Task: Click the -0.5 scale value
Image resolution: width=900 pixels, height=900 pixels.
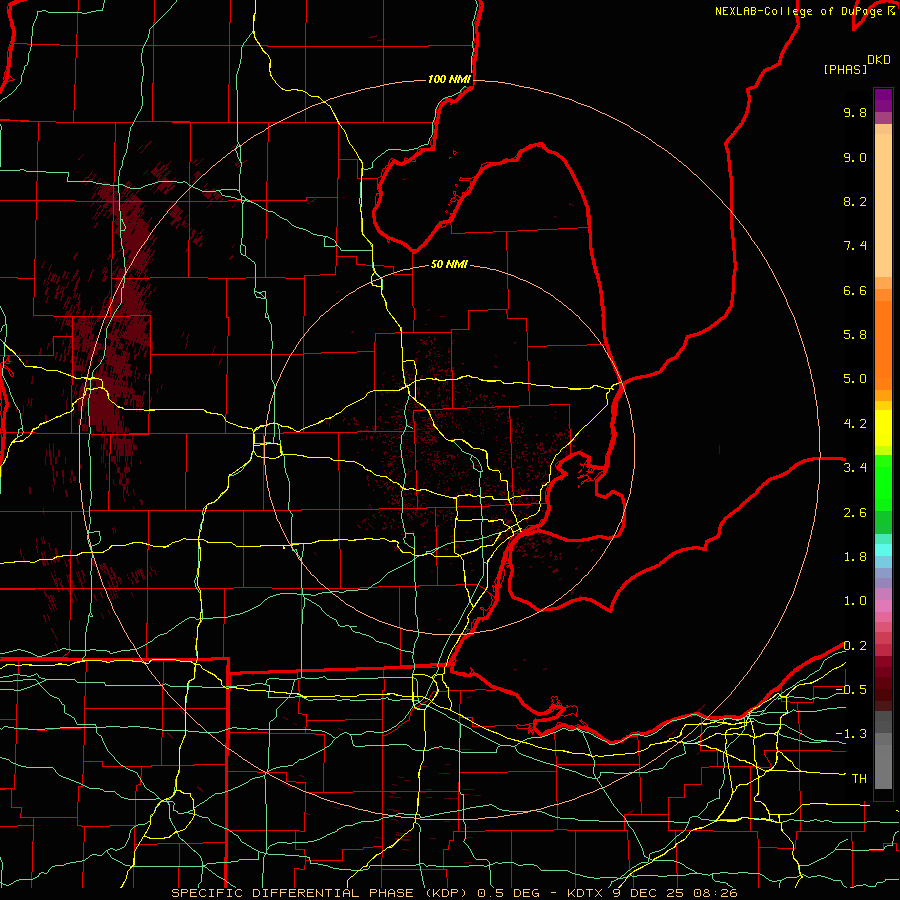Action: point(851,690)
